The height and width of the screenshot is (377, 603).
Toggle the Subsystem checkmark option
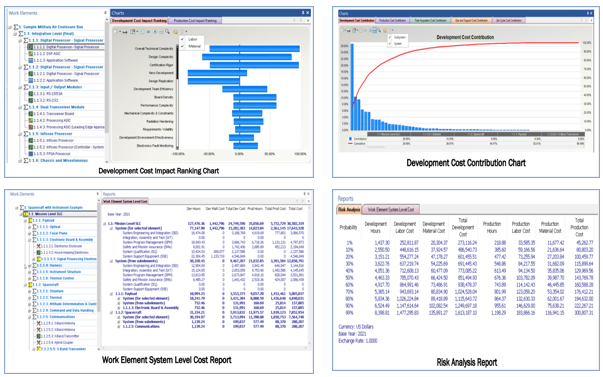pos(390,37)
